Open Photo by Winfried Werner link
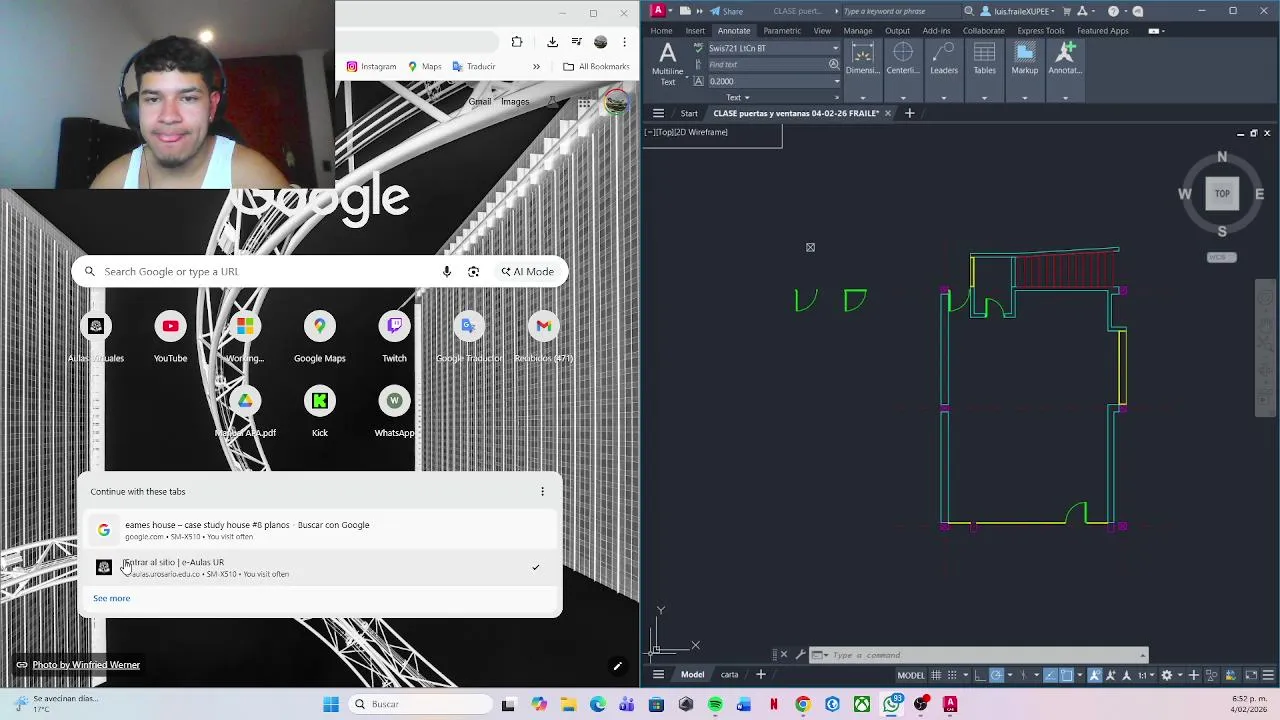This screenshot has height=720, width=1280. [x=86, y=665]
